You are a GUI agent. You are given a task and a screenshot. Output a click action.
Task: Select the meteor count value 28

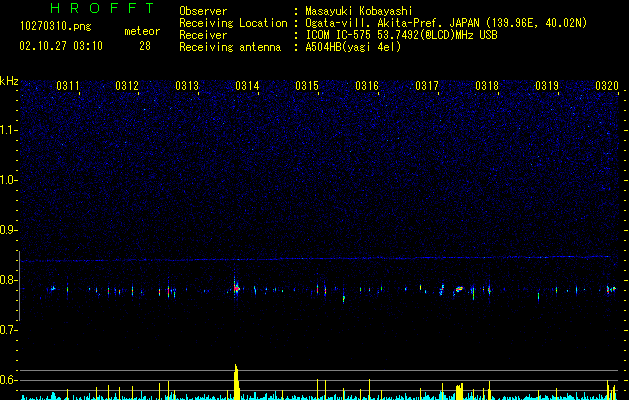[145, 46]
